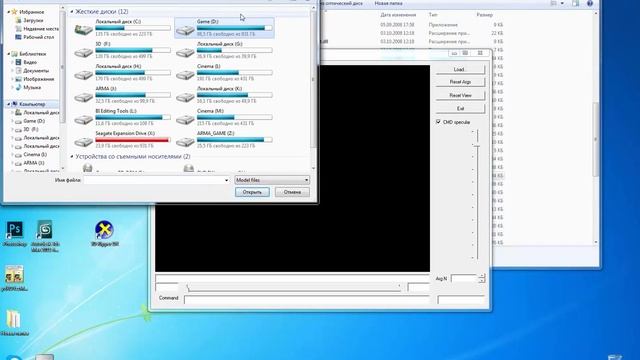Select the Photoshop desktop shortcut
Screen dimensions: 640x360
click(x=15, y=234)
